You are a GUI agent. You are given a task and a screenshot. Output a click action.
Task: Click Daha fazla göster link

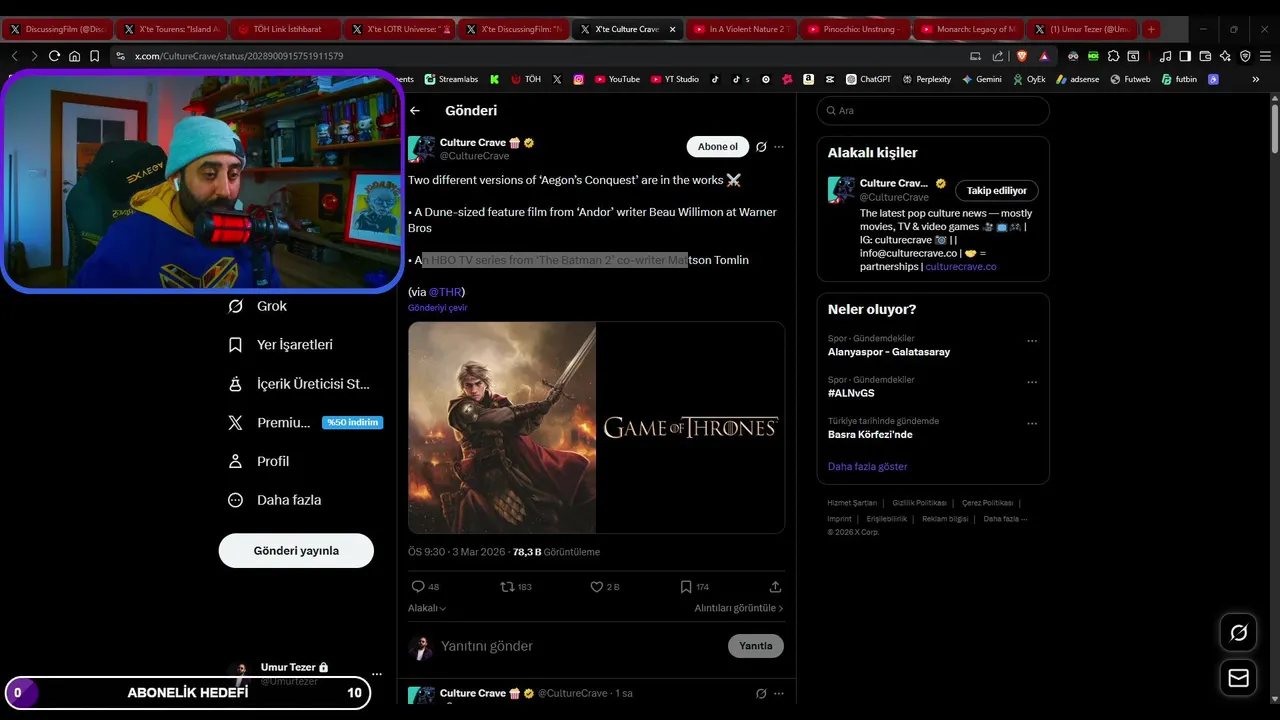(x=867, y=467)
